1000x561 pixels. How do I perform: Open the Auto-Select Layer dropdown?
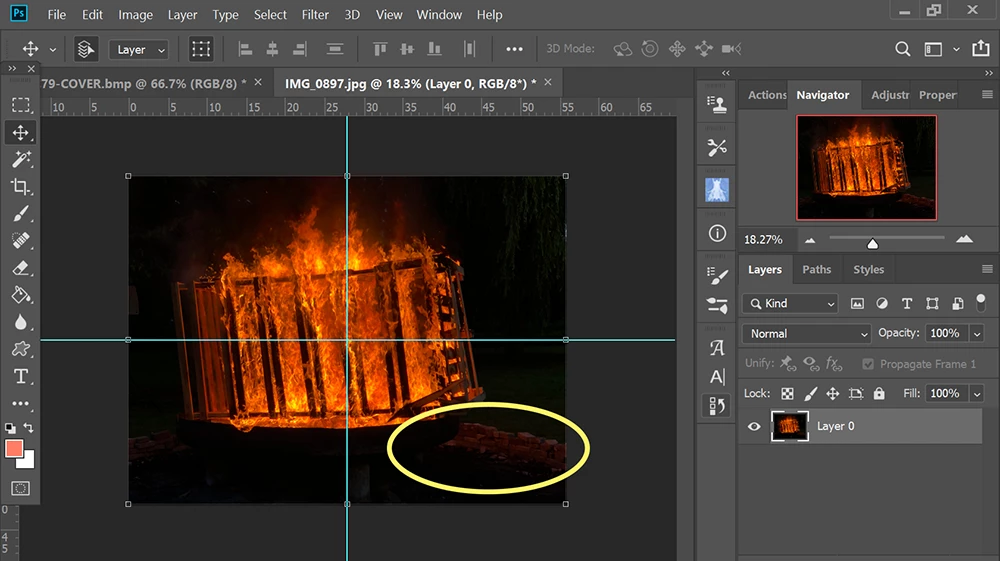tap(139, 50)
